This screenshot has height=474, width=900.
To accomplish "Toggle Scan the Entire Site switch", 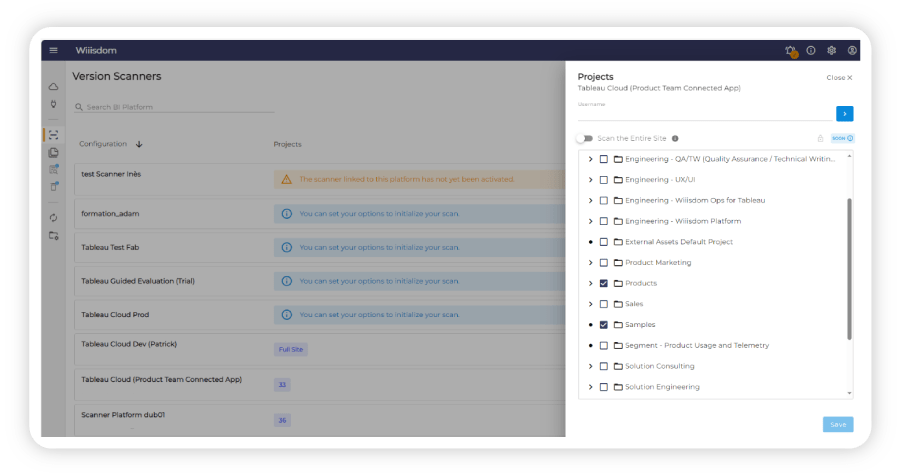I will coord(585,138).
